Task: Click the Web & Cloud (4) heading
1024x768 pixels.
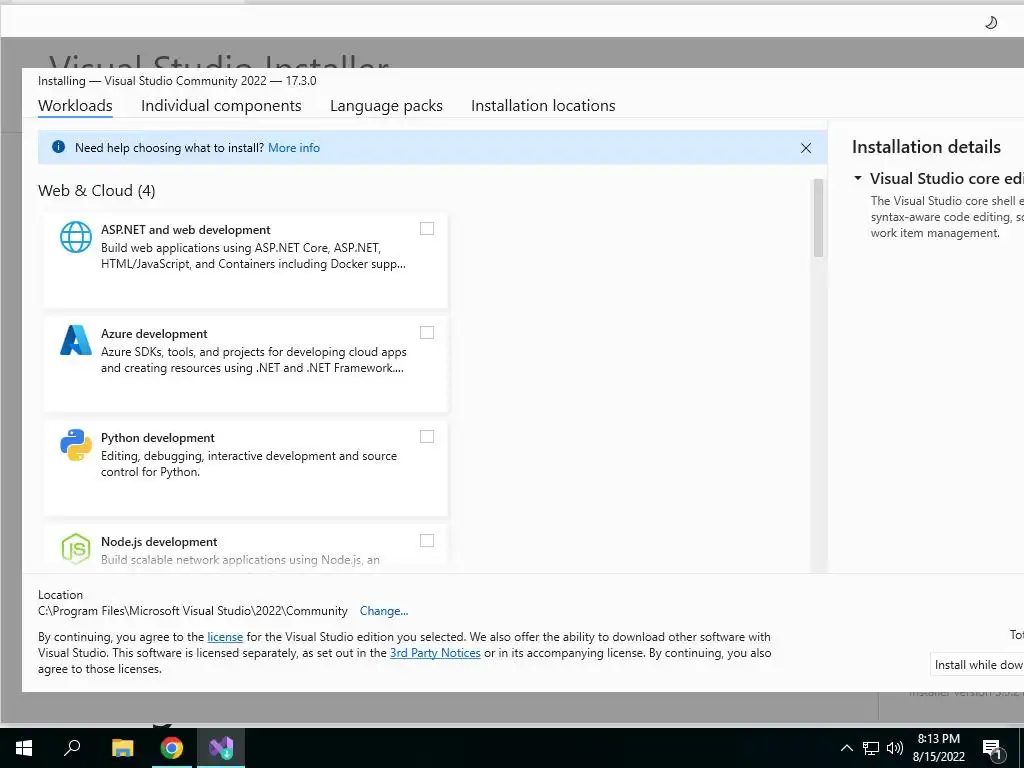Action: click(97, 191)
